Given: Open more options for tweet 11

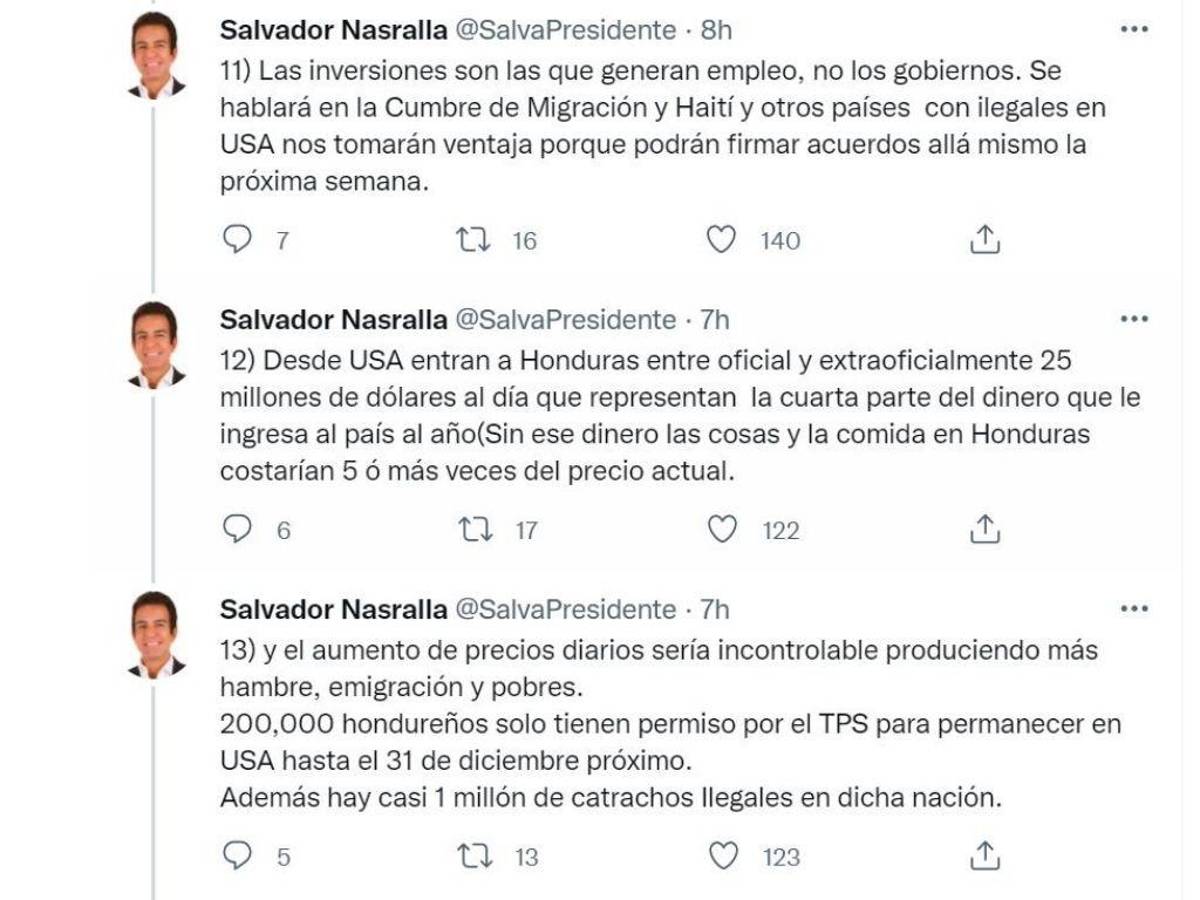Looking at the screenshot, I should (1133, 30).
